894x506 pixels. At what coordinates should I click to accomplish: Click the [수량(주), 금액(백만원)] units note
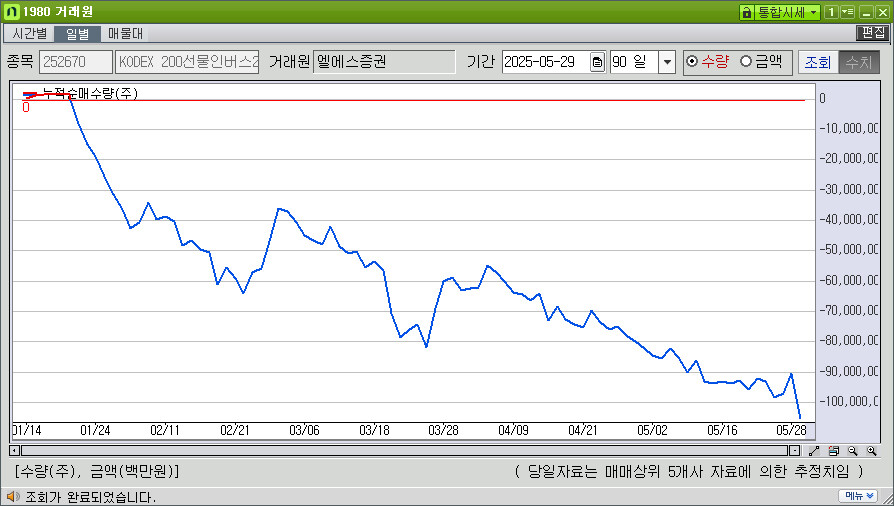(97, 472)
